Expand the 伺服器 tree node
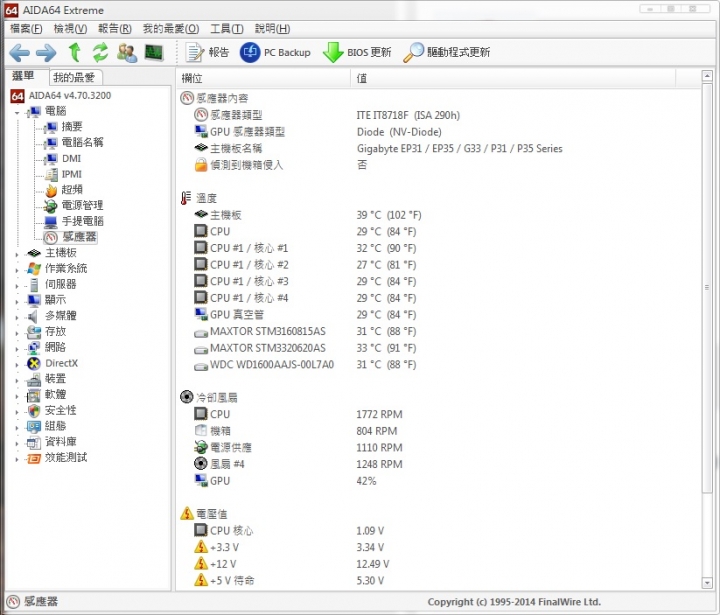The width and height of the screenshot is (720, 615). 17,286
